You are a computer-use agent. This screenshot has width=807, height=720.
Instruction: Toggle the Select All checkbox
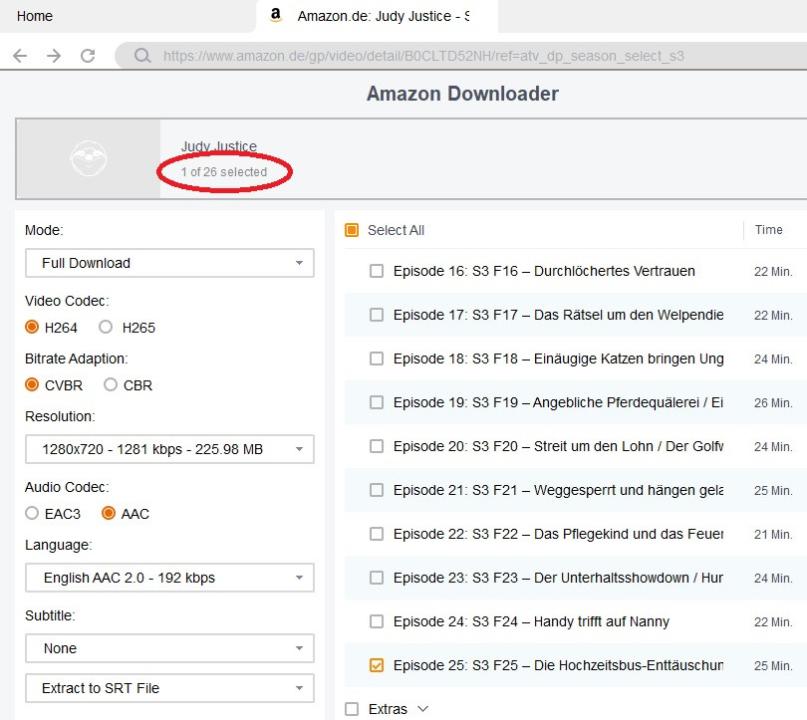352,230
